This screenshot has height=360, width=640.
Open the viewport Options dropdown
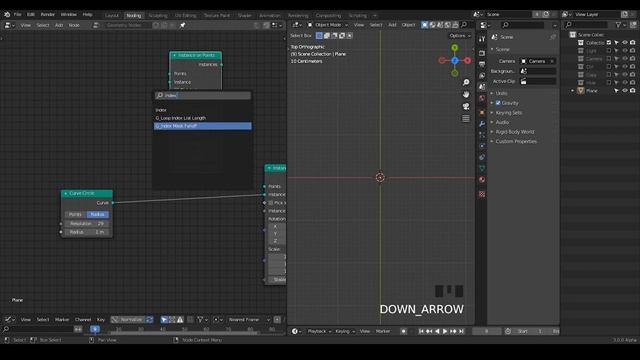coord(460,36)
